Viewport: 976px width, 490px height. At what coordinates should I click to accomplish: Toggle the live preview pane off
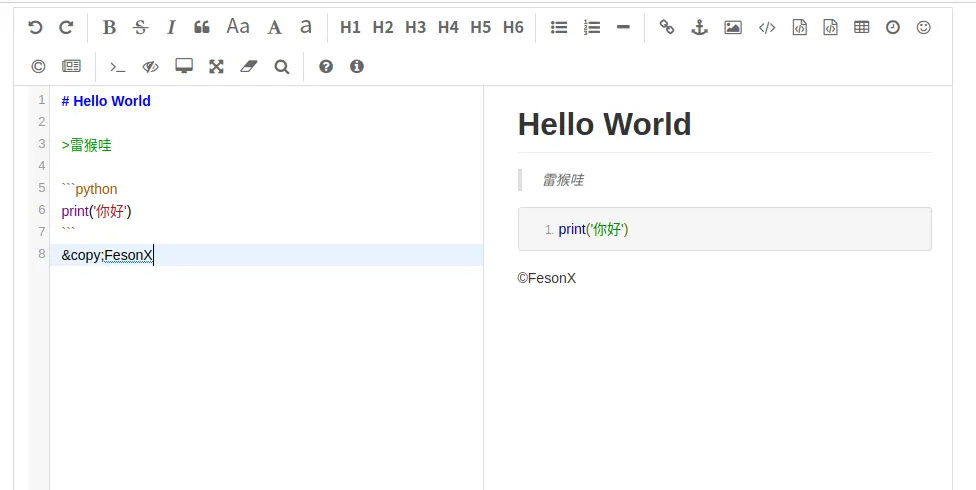coord(151,67)
